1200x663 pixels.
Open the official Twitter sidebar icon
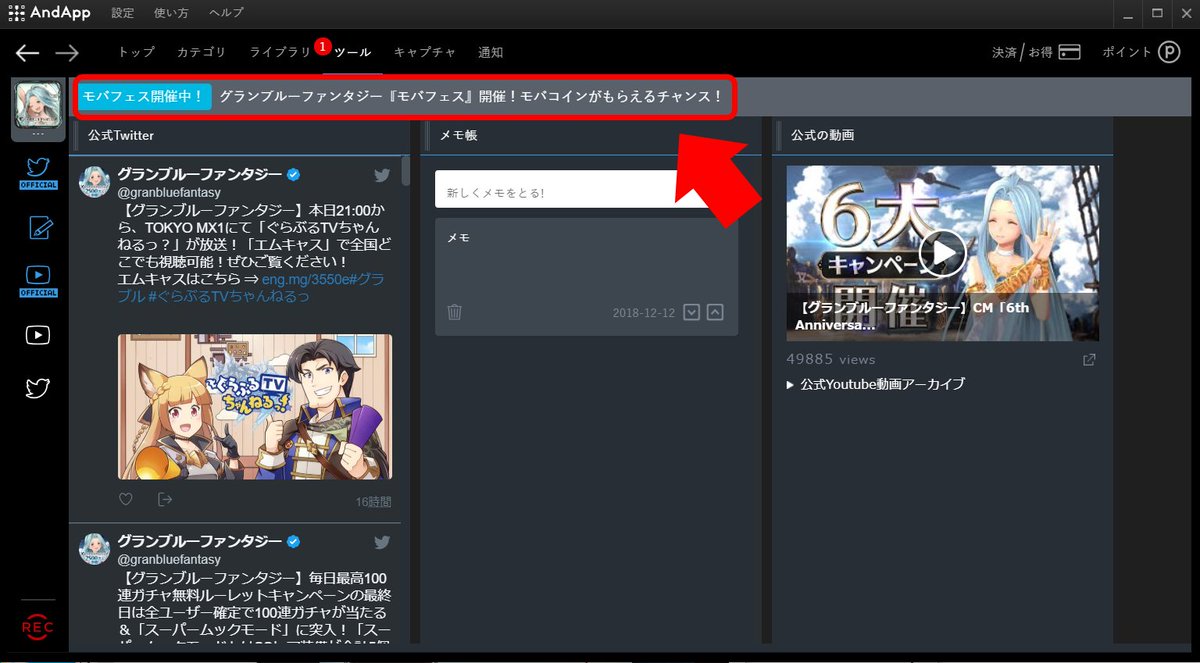[x=38, y=172]
